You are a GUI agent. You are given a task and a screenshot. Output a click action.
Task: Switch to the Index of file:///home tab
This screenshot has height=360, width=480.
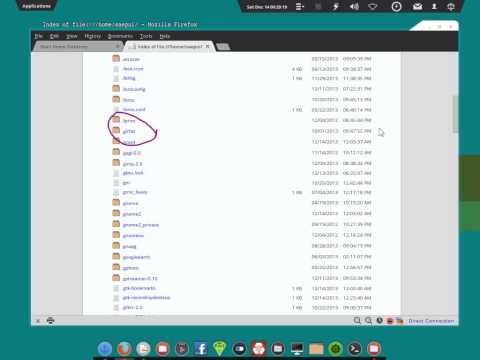click(x=169, y=47)
